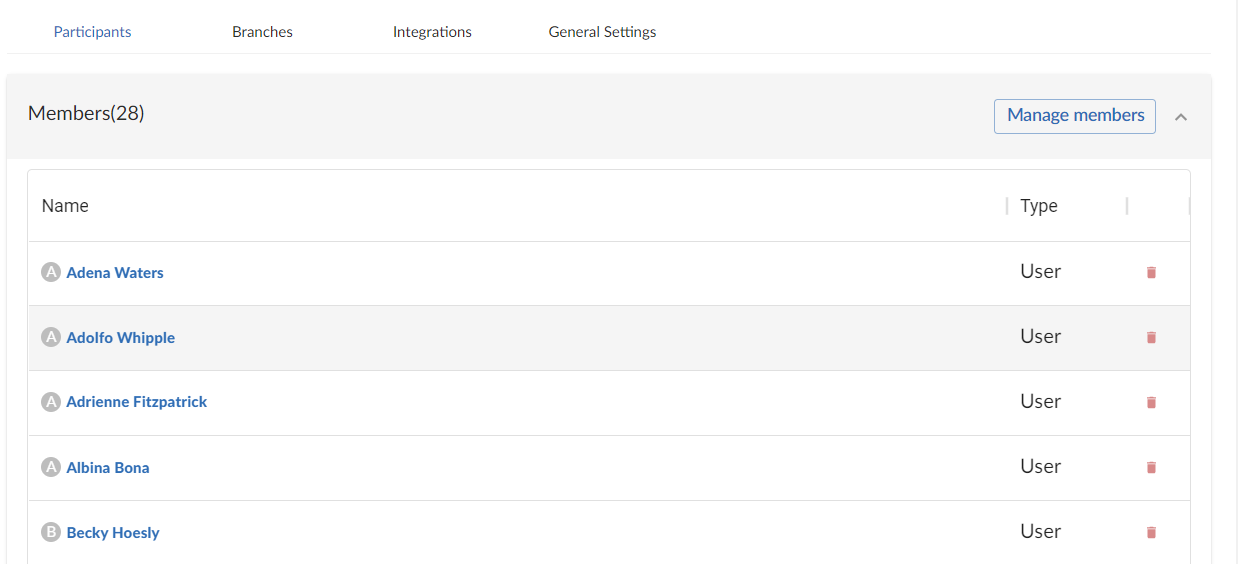Sort by the Type column header
The height and width of the screenshot is (564, 1238).
[1039, 206]
